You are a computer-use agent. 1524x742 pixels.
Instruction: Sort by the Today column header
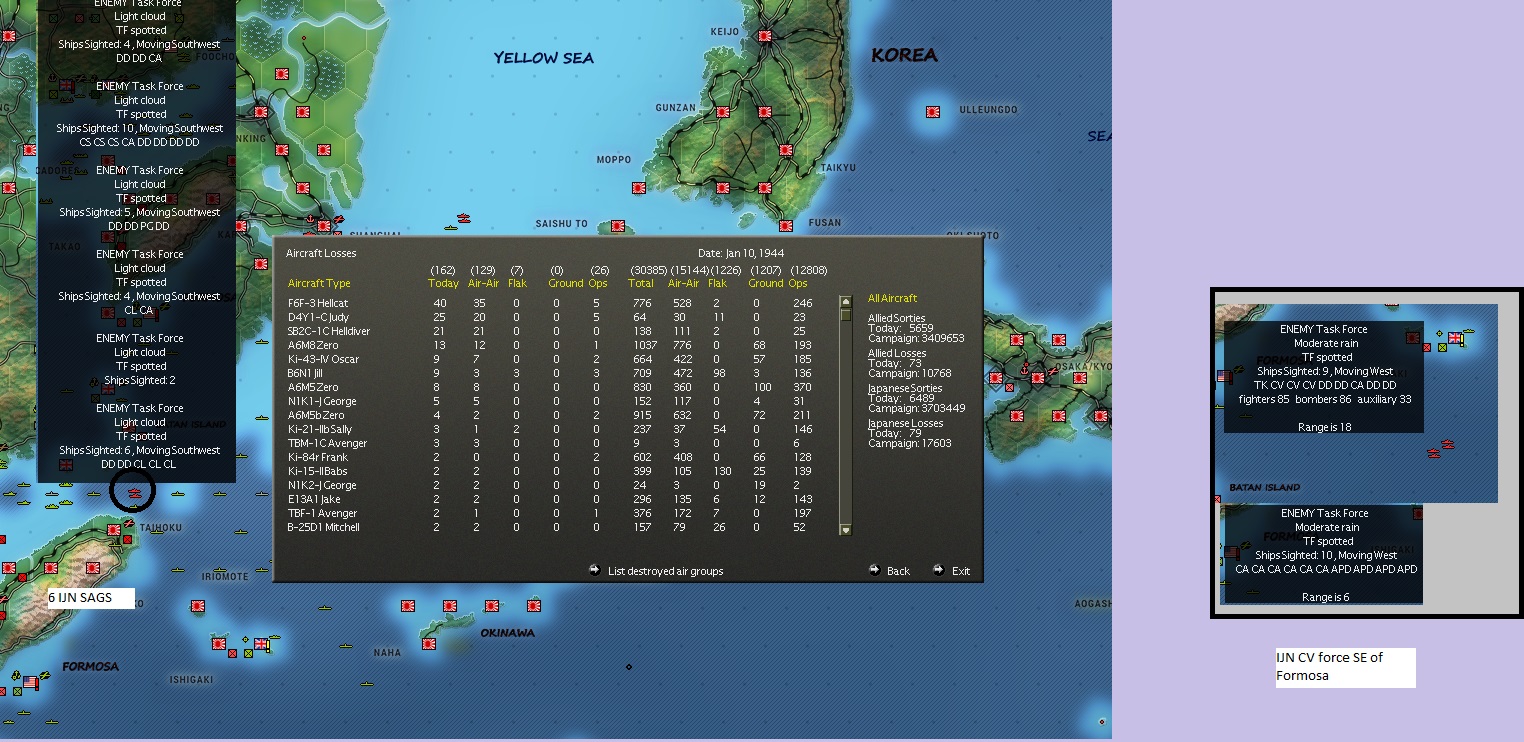point(443,284)
